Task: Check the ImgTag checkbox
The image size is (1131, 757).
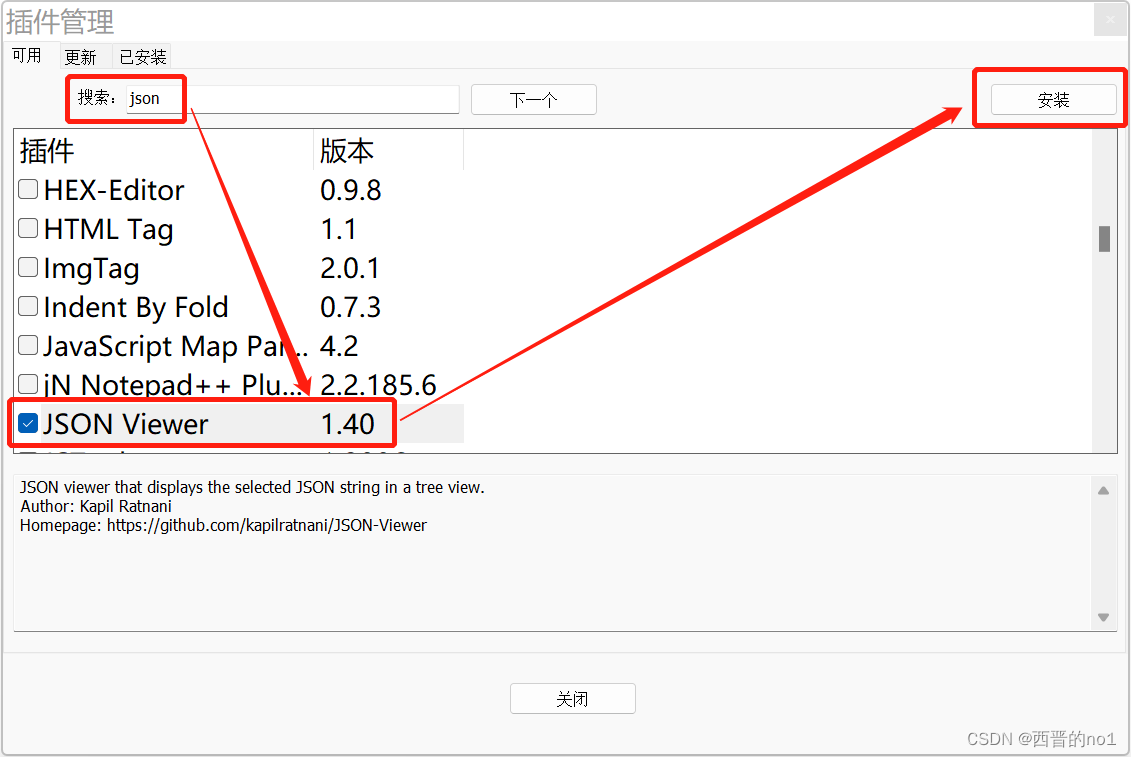Action: click(x=28, y=267)
